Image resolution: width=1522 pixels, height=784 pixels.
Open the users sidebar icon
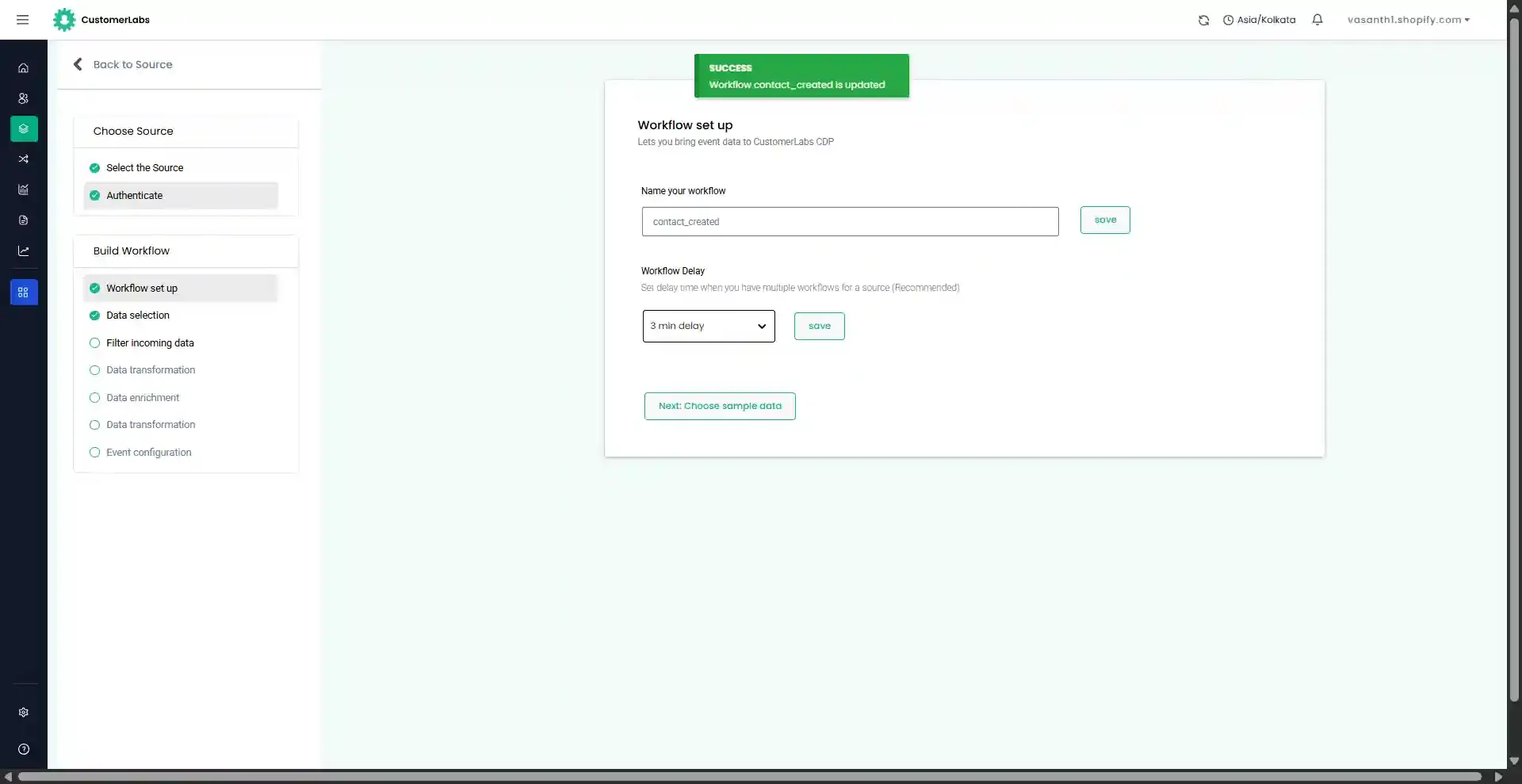[x=24, y=98]
